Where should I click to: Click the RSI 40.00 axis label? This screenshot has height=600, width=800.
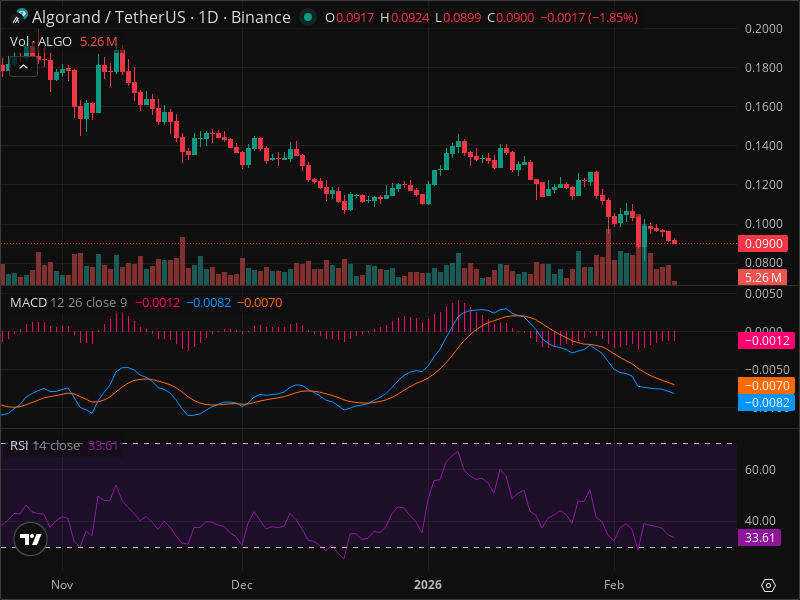coord(760,520)
